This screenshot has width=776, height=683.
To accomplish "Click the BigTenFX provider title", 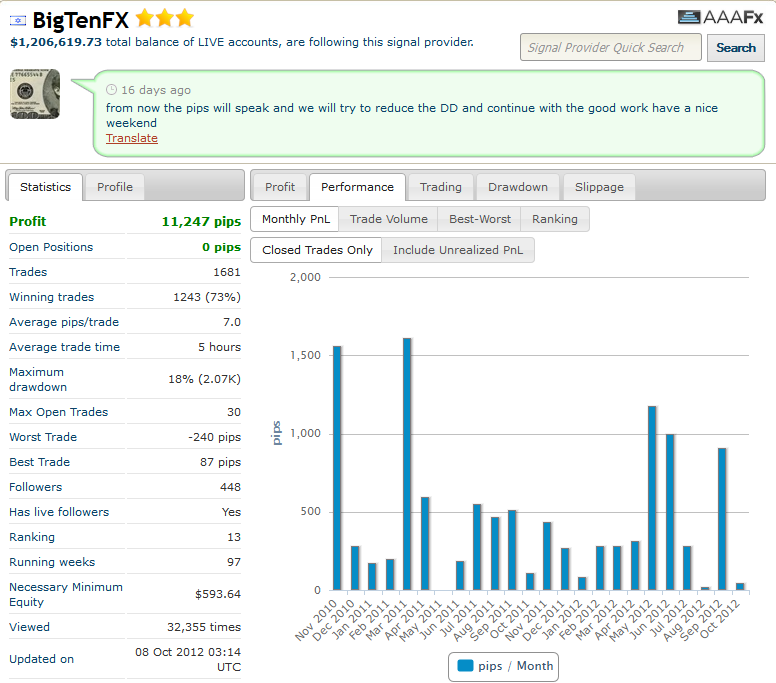I will pyautogui.click(x=81, y=20).
